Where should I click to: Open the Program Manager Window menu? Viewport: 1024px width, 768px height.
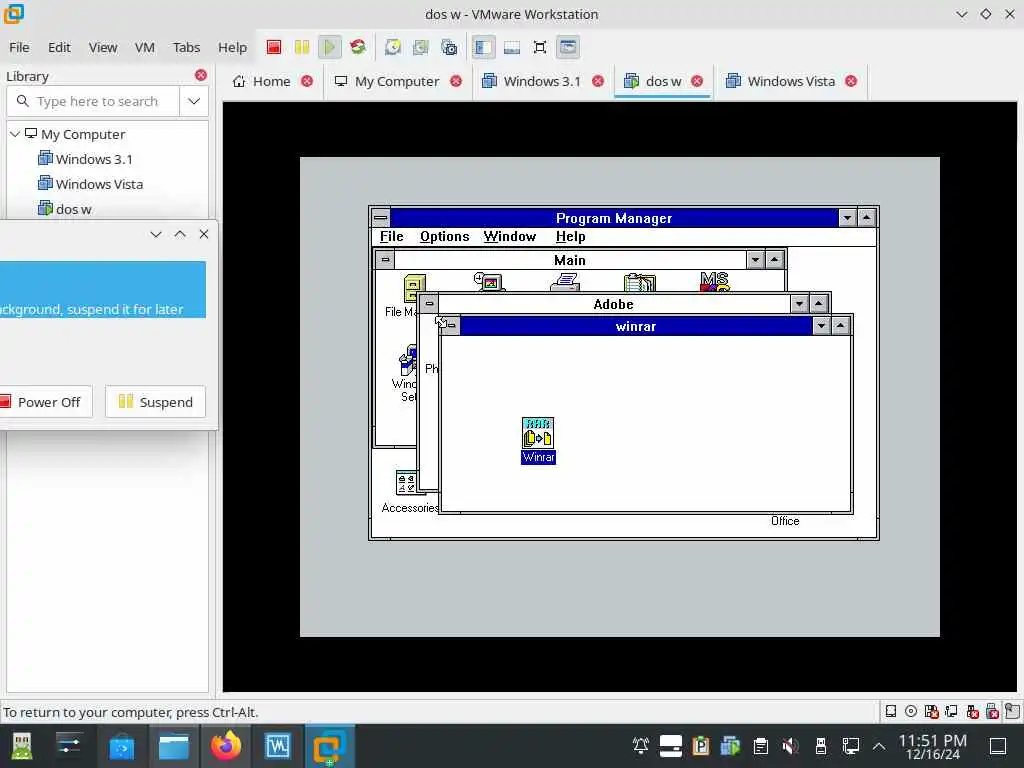pos(510,236)
